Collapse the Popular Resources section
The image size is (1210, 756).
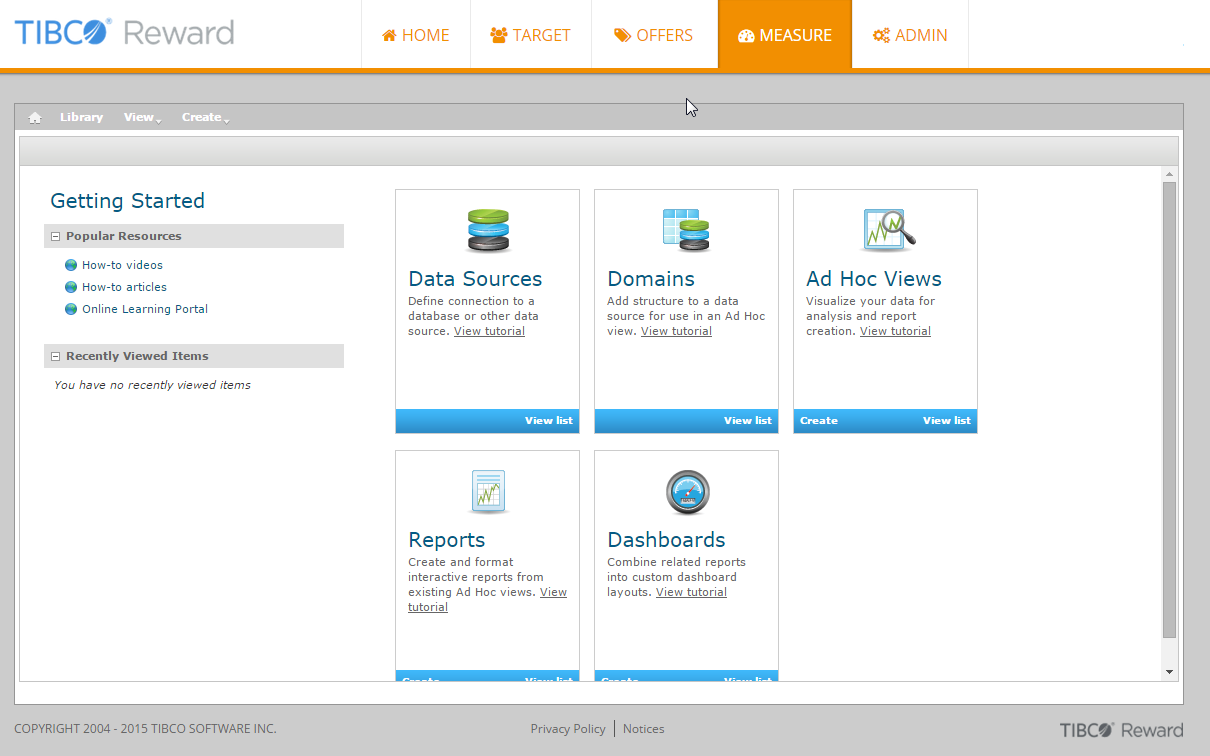tap(56, 237)
